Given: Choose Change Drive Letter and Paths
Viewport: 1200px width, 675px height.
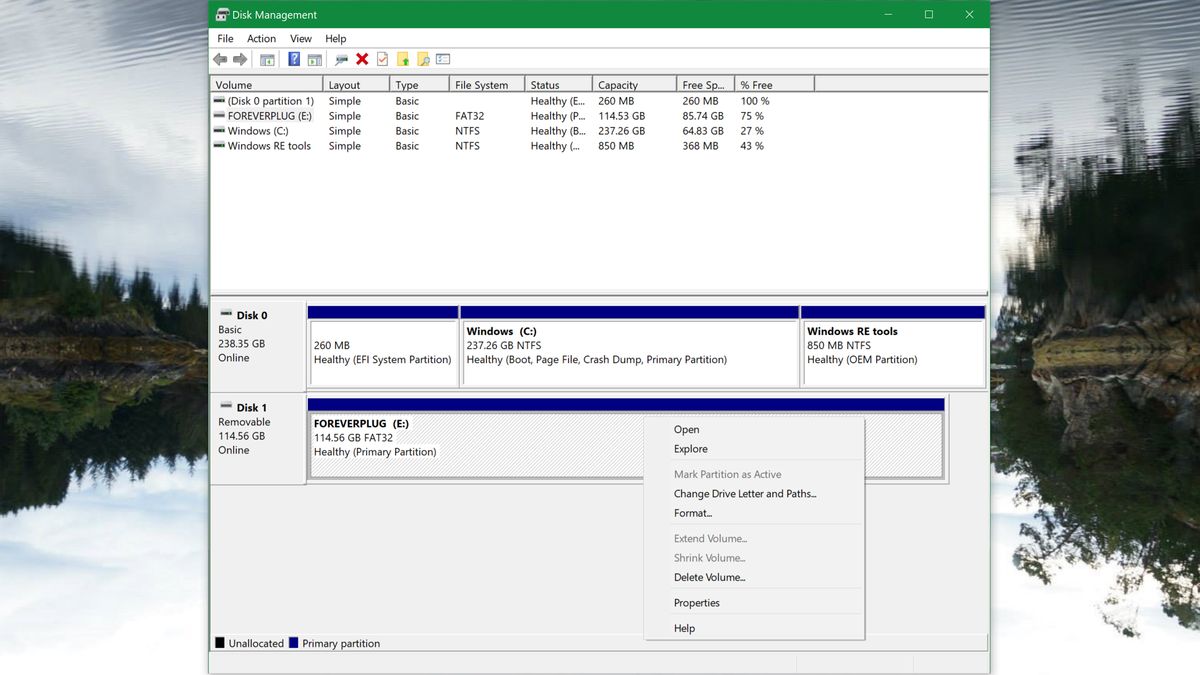Looking at the screenshot, I should tap(744, 494).
